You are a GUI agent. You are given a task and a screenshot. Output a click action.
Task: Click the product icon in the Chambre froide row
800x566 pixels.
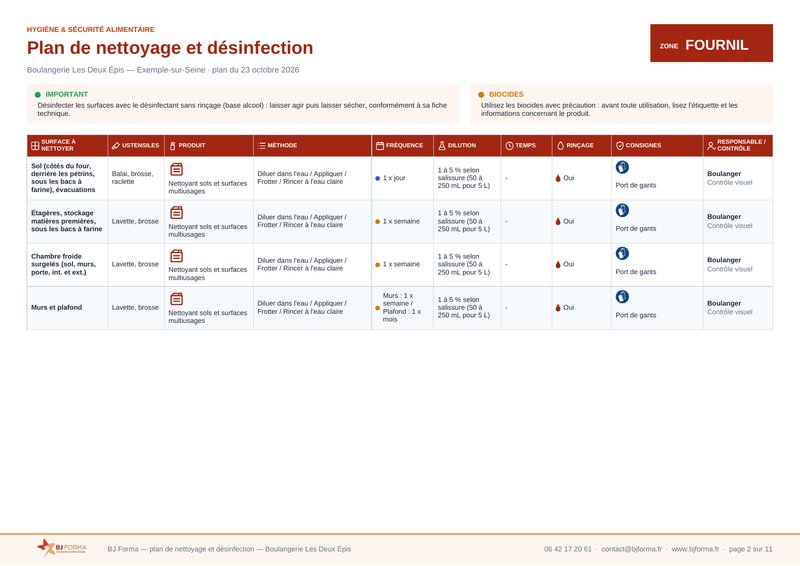click(x=177, y=256)
